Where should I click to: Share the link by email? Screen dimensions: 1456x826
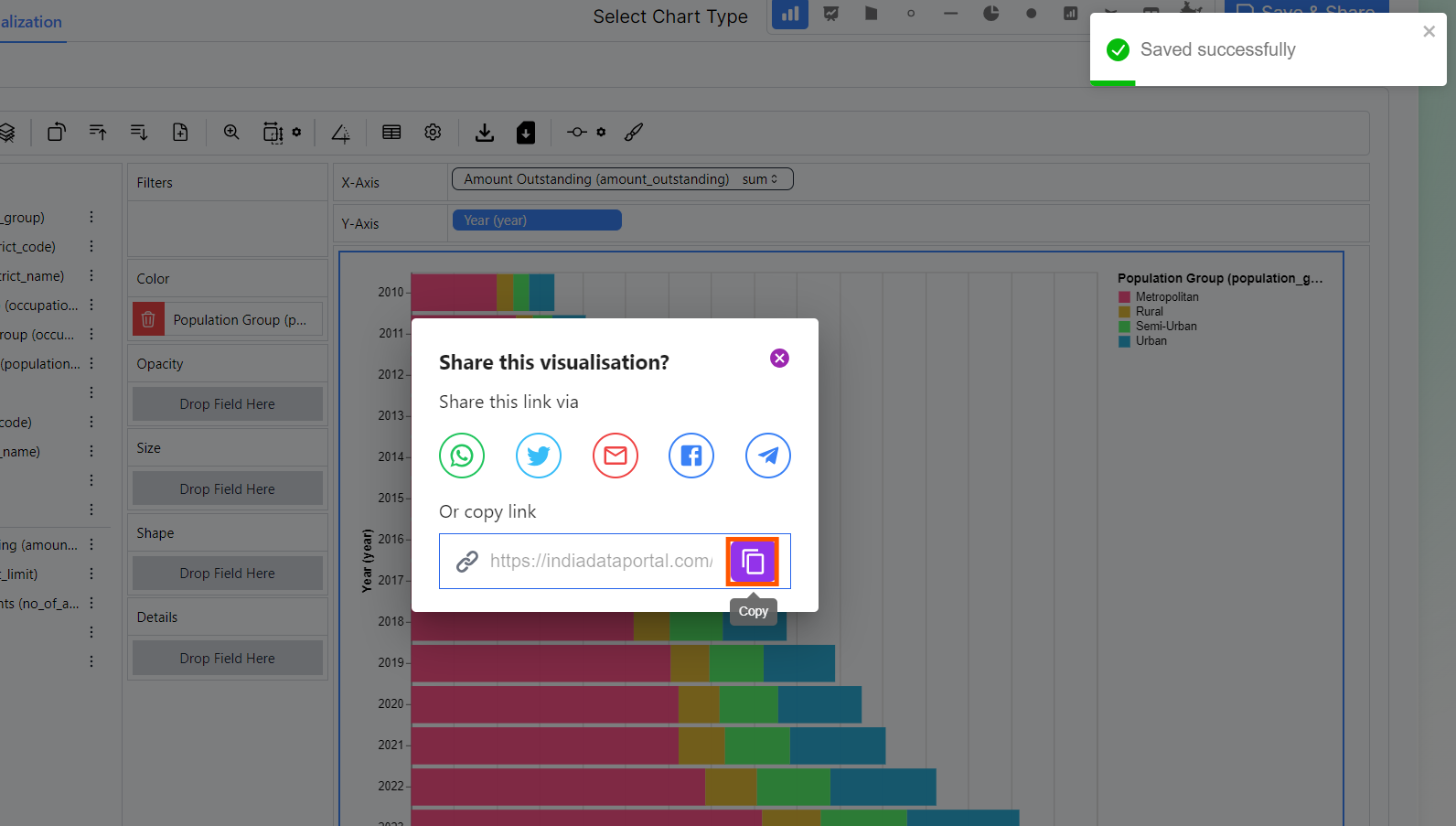coord(615,456)
